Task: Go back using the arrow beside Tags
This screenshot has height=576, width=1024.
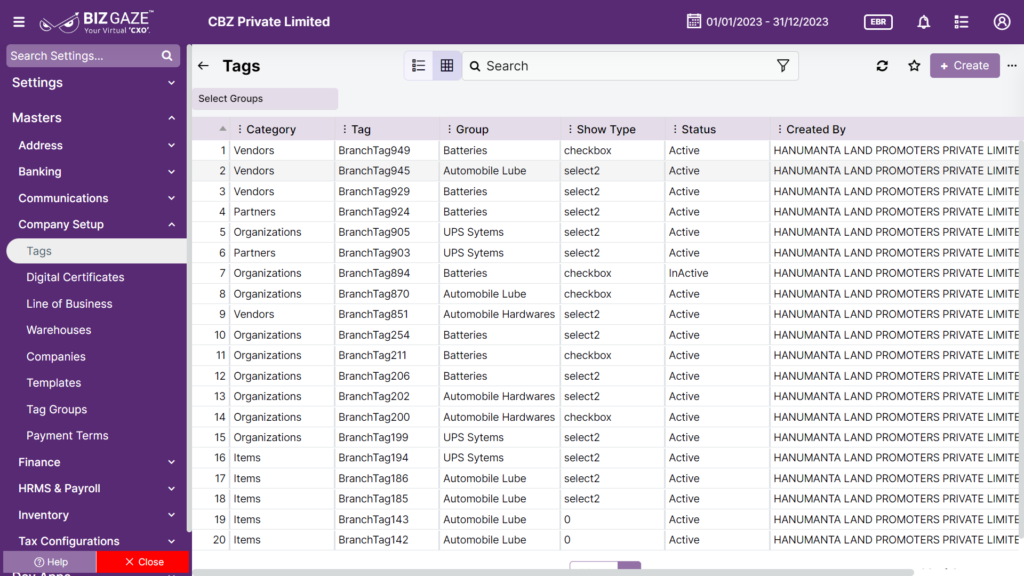Action: (203, 66)
